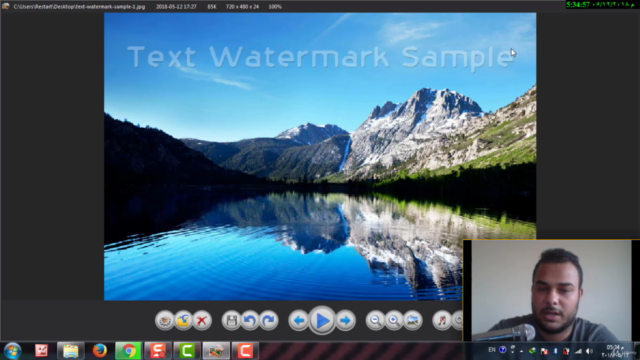640x360 pixels.
Task: Open the Snagit app in the taskbar
Action: (158, 351)
